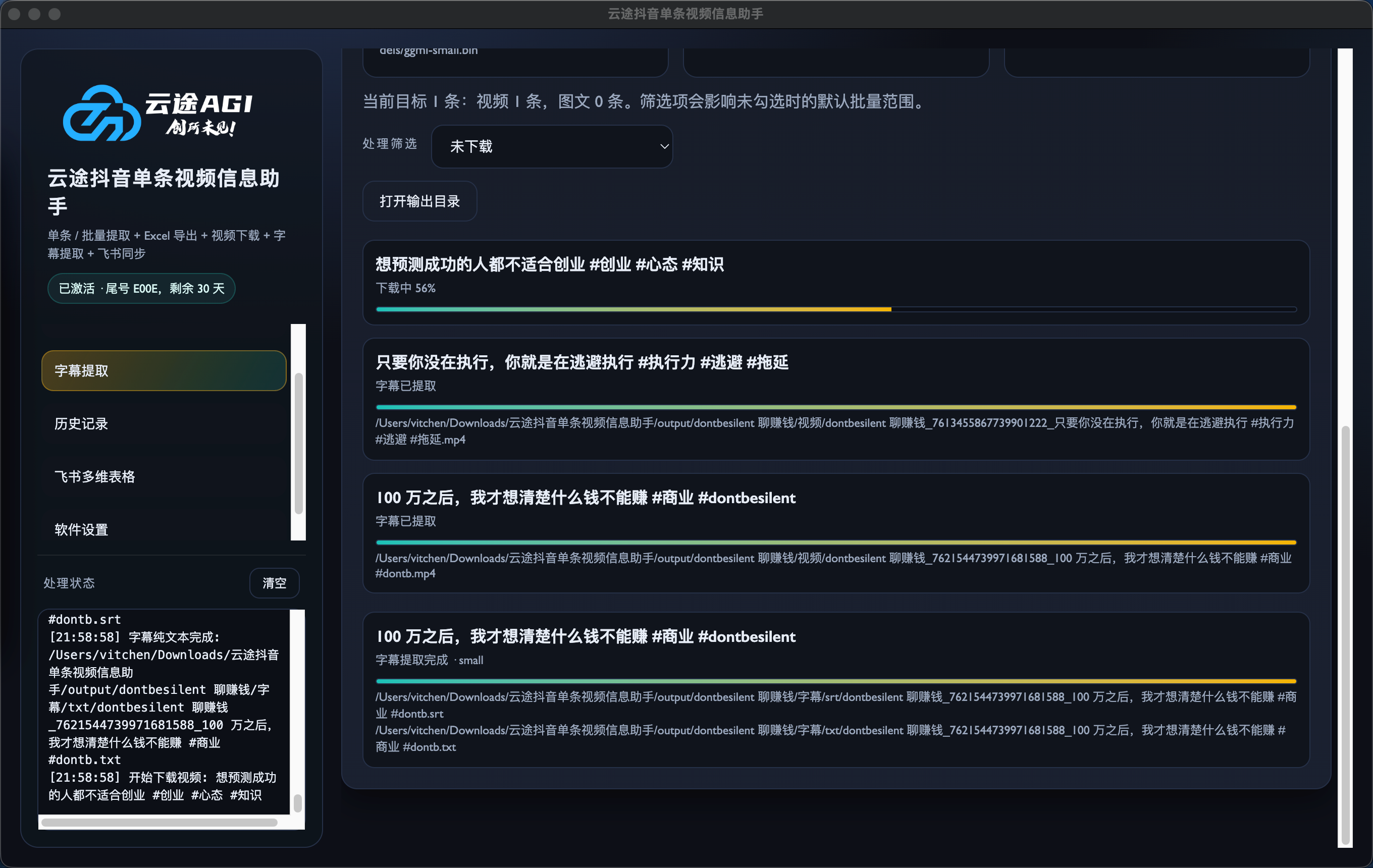
Task: Click the log panel horizontal scrollbar
Action: pyautogui.click(x=160, y=823)
